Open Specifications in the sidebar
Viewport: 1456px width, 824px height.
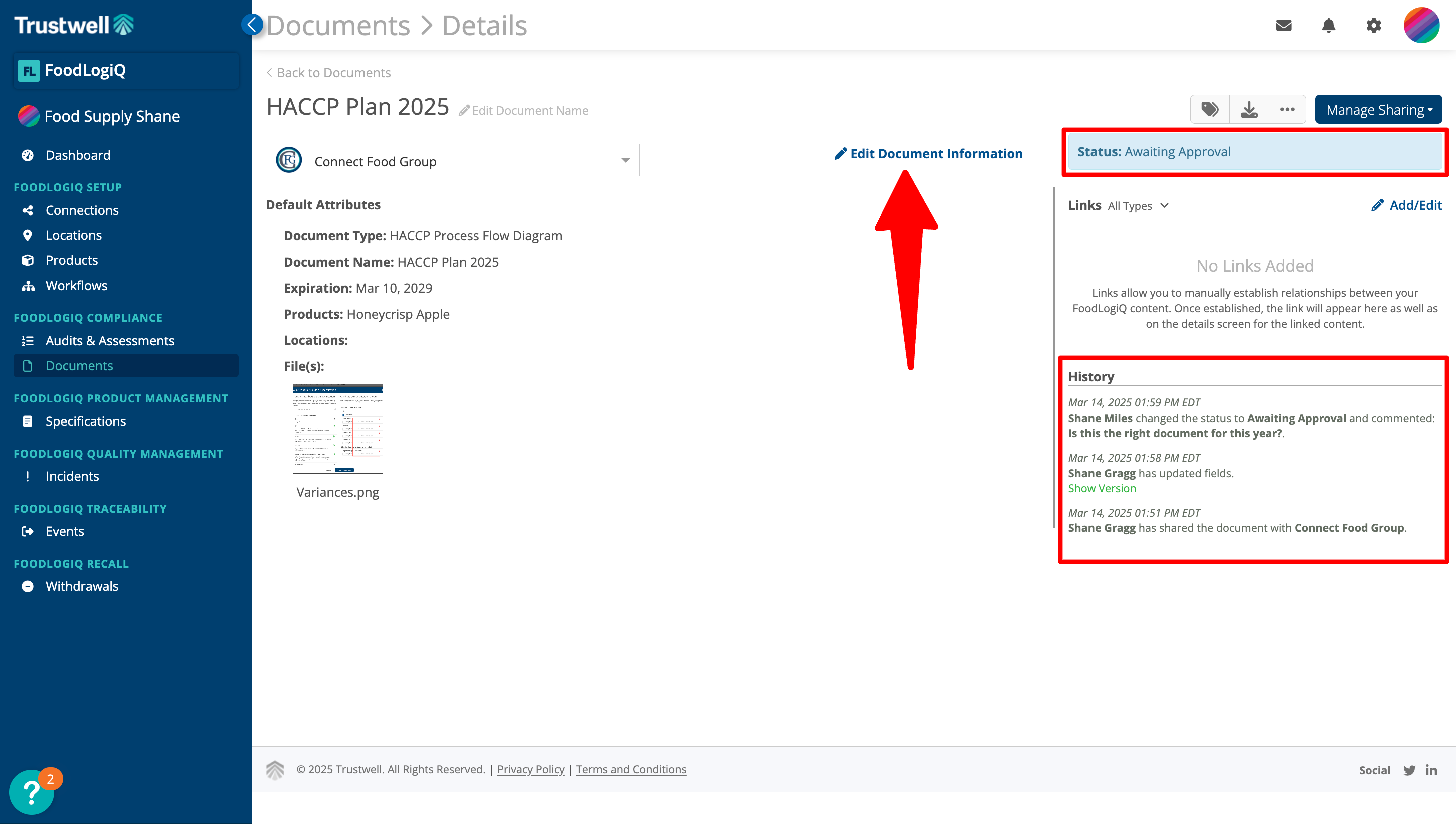pyautogui.click(x=86, y=421)
